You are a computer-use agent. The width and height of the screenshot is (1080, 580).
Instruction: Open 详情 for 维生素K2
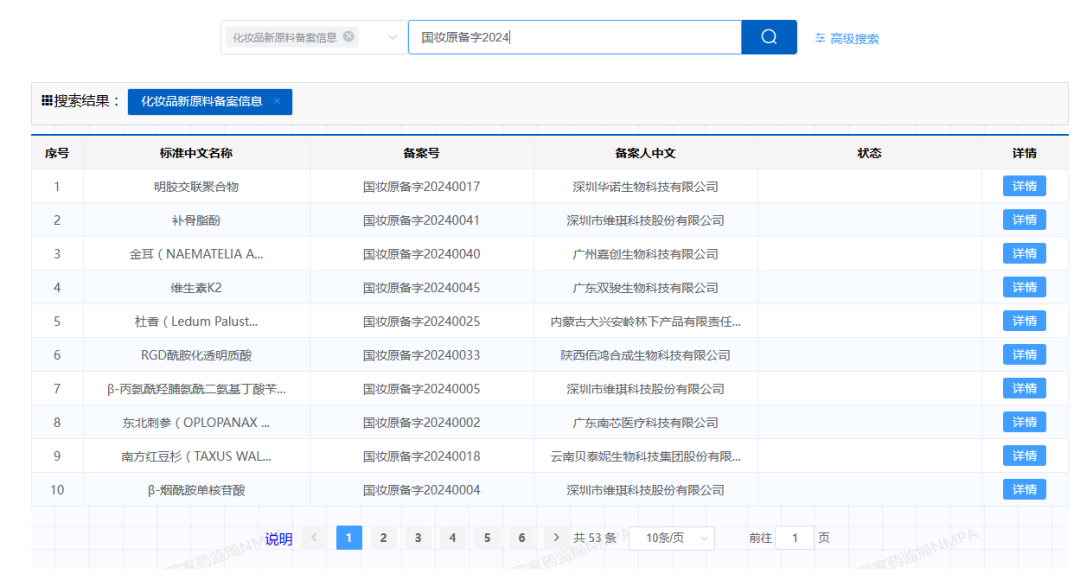[1024, 287]
